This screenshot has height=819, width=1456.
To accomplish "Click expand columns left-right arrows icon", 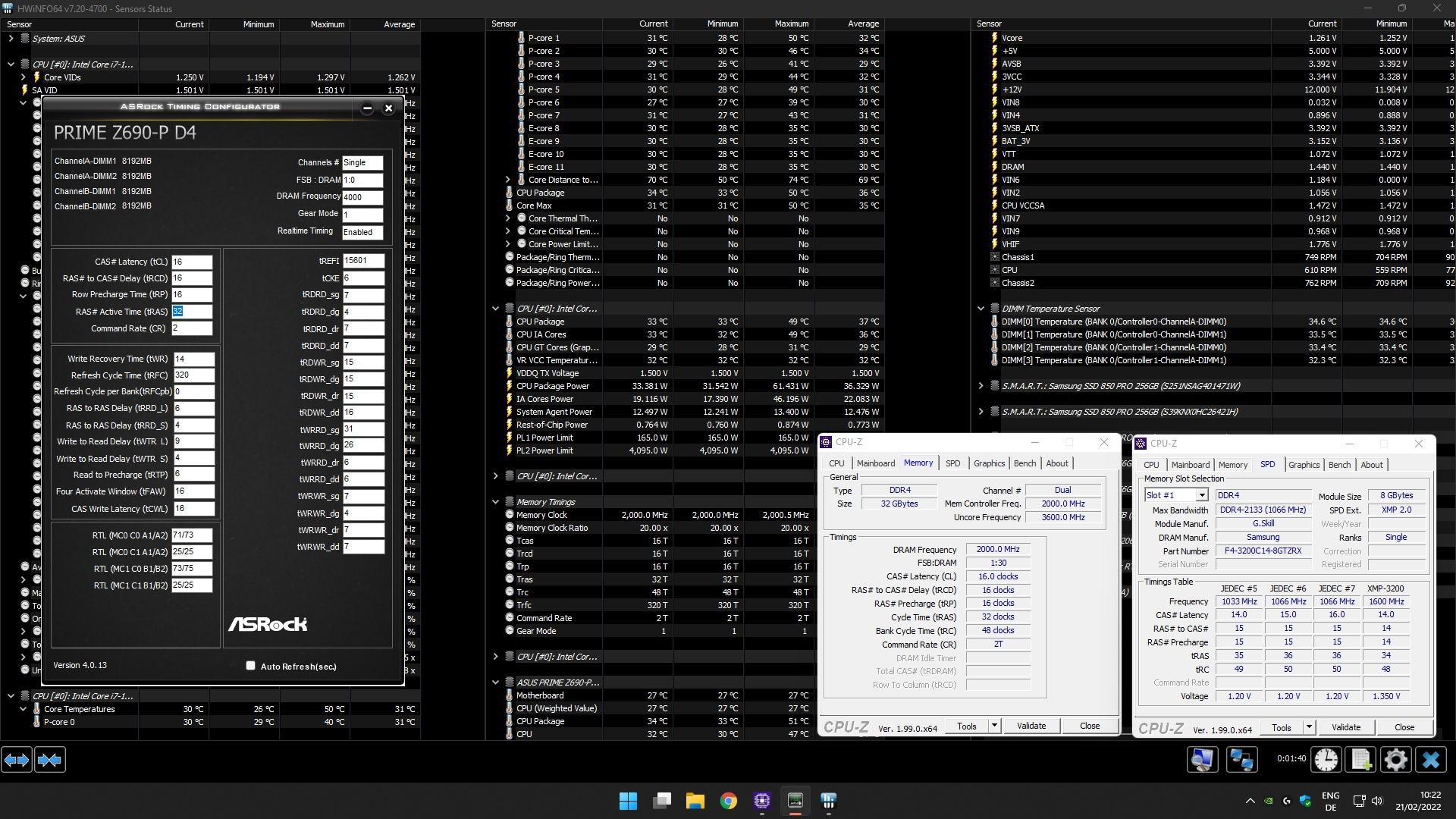I will (17, 759).
